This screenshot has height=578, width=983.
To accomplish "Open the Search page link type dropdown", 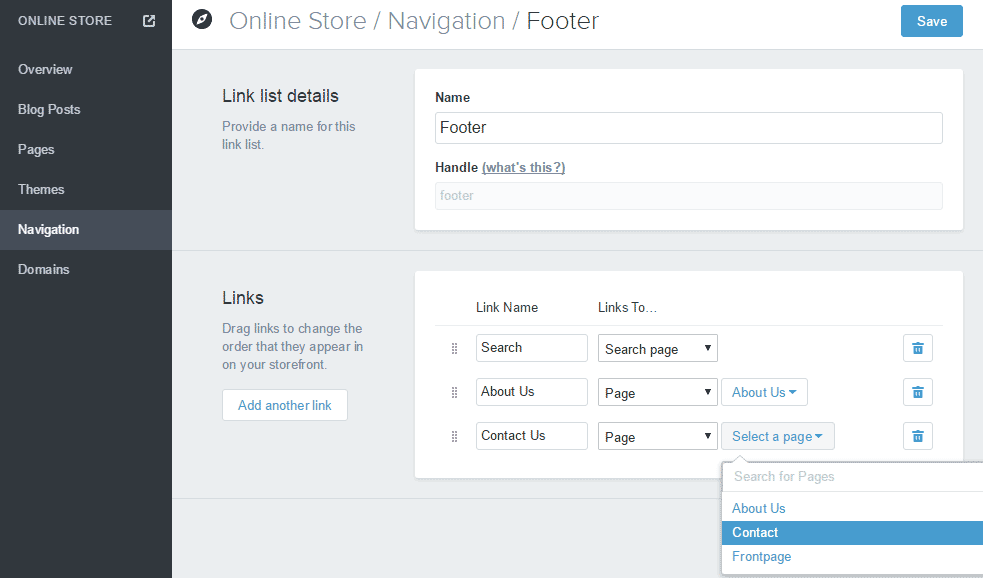I will click(x=658, y=349).
